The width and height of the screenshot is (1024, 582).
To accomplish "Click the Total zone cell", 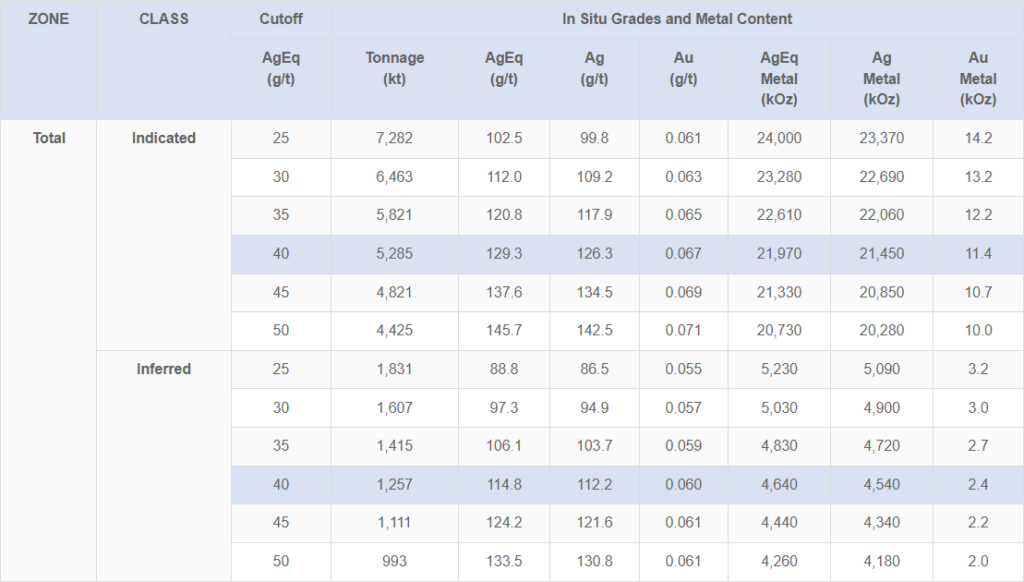I will [x=49, y=138].
